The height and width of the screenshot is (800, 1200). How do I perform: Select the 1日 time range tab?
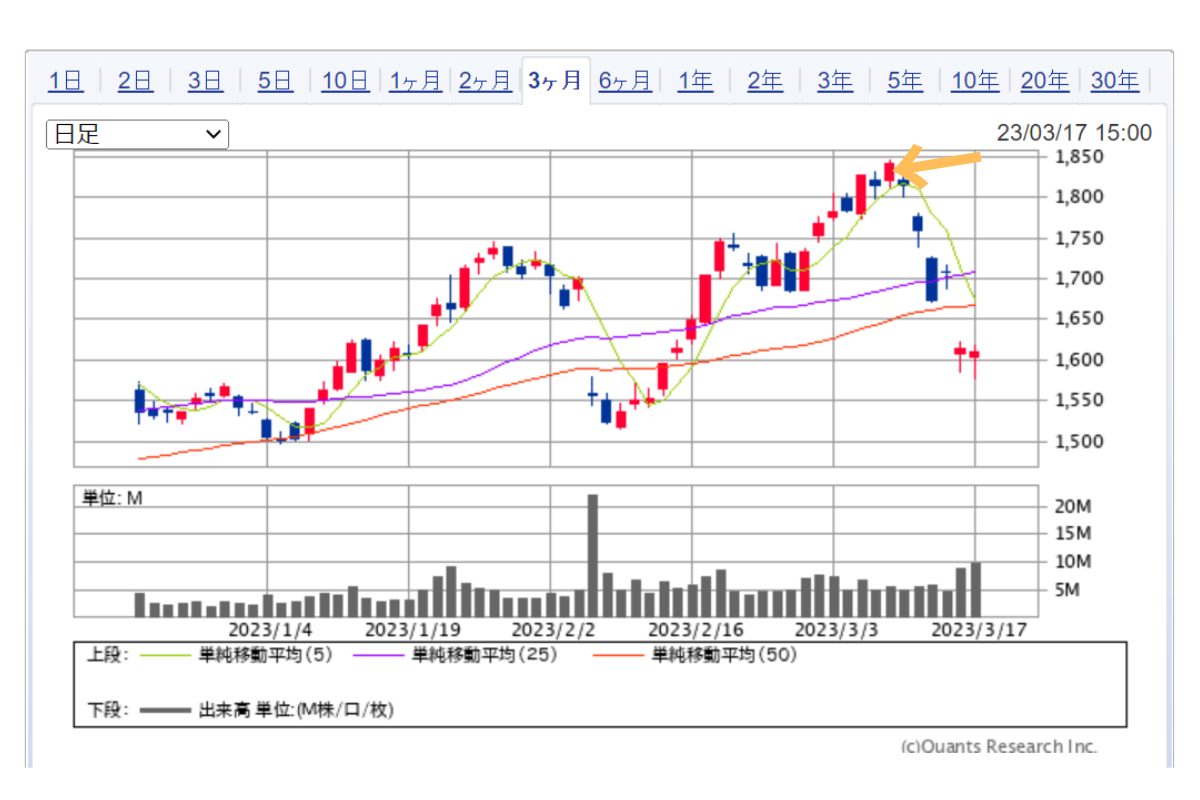66,81
